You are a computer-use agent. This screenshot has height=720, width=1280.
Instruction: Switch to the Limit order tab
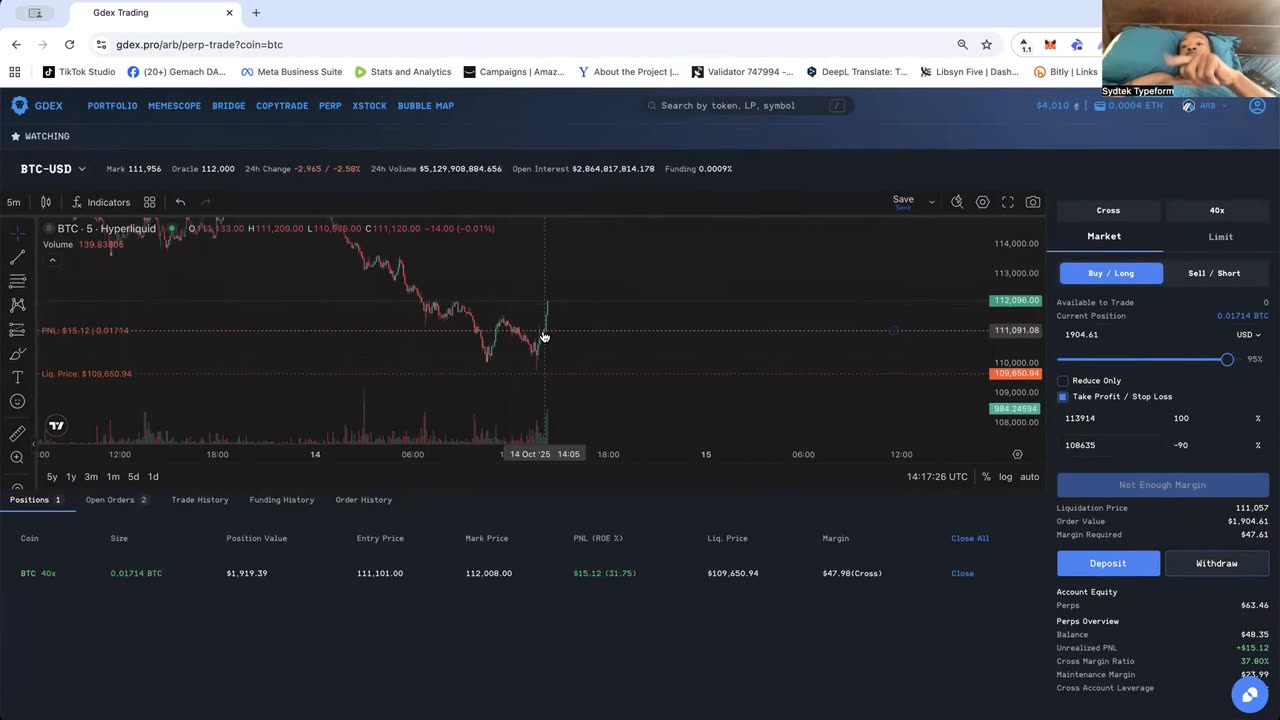coord(1220,237)
